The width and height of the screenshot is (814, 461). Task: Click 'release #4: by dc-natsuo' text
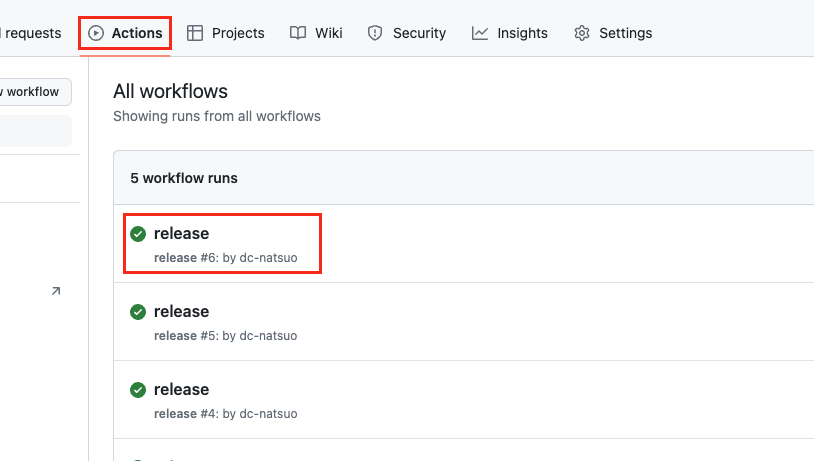226,413
